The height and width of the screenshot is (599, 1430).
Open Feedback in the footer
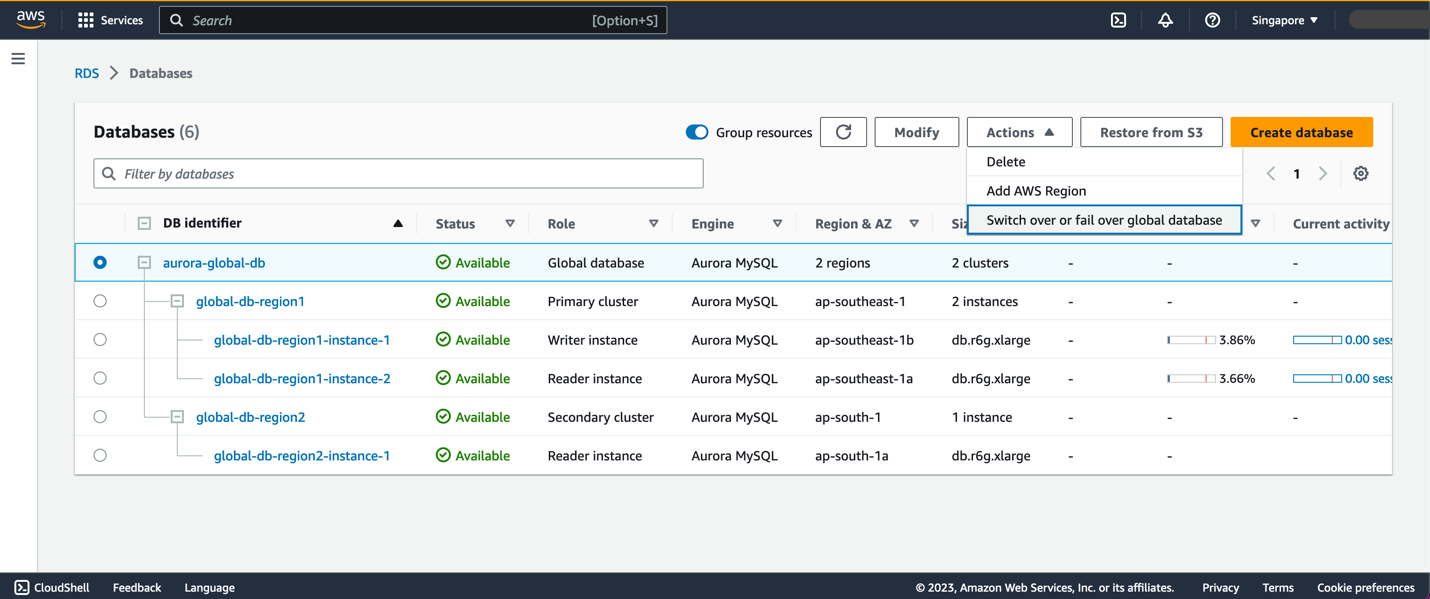point(137,587)
